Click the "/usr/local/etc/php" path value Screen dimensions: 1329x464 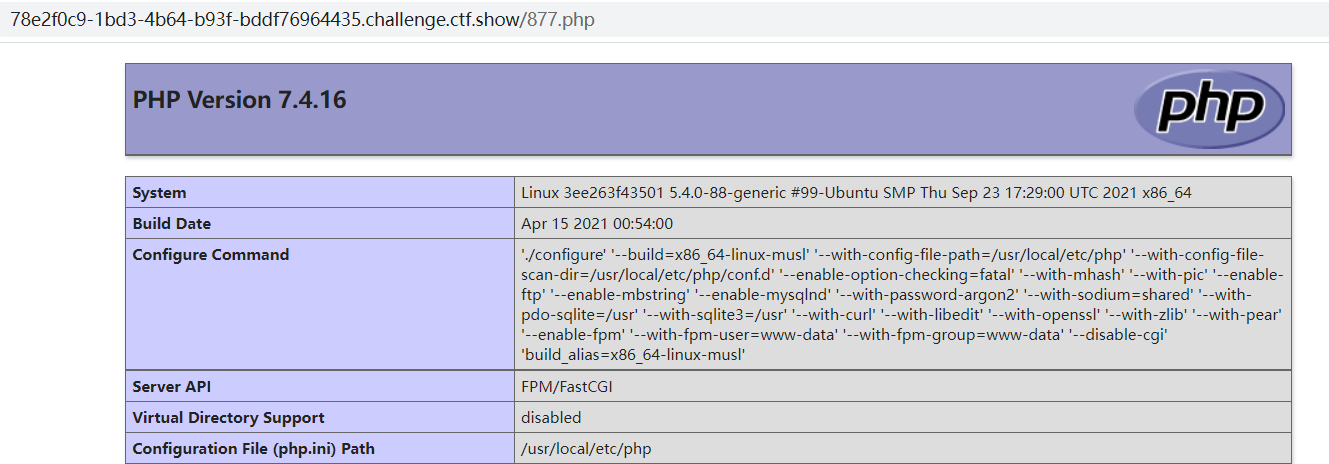586,449
